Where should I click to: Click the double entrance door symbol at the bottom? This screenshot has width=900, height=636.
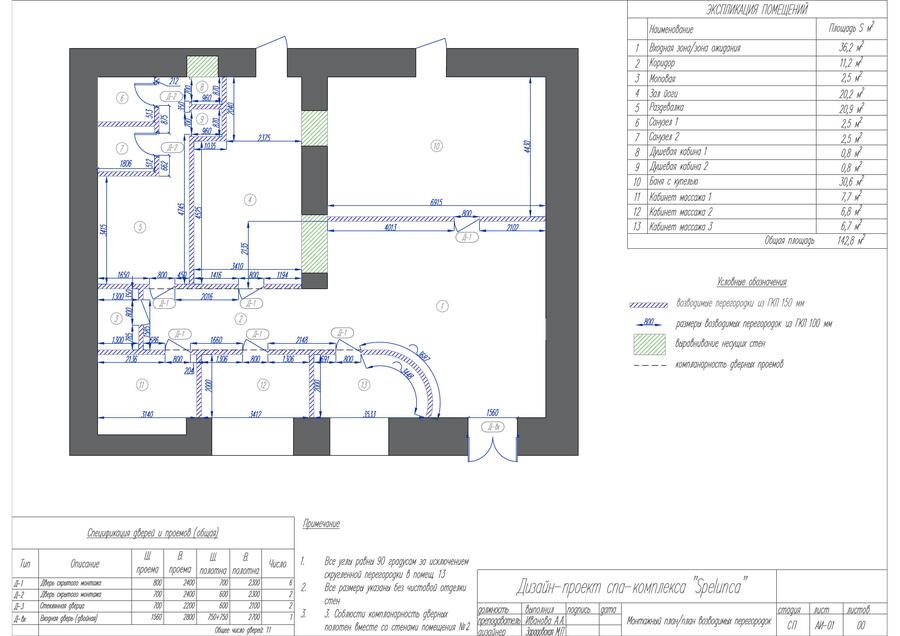click(493, 447)
